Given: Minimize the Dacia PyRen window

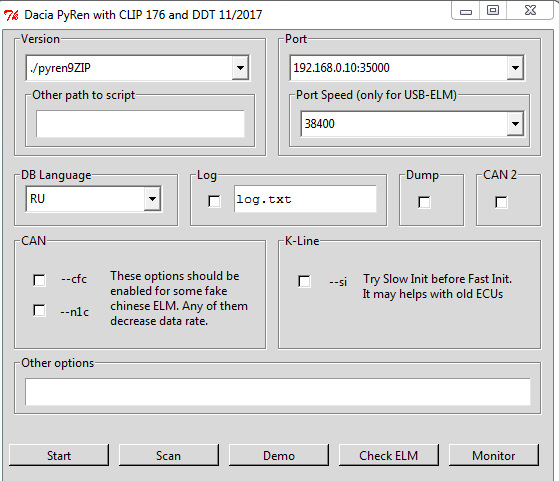Looking at the screenshot, I should click(466, 11).
